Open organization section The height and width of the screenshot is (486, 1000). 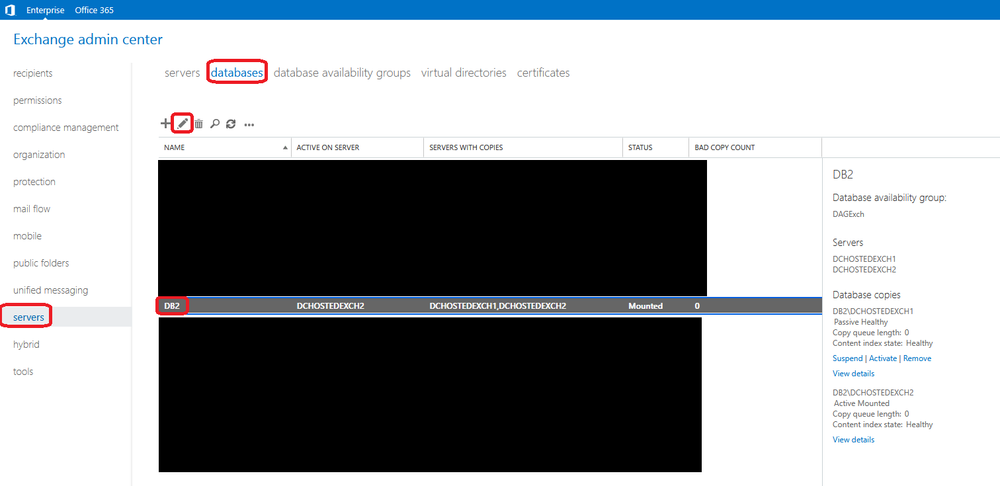point(39,154)
